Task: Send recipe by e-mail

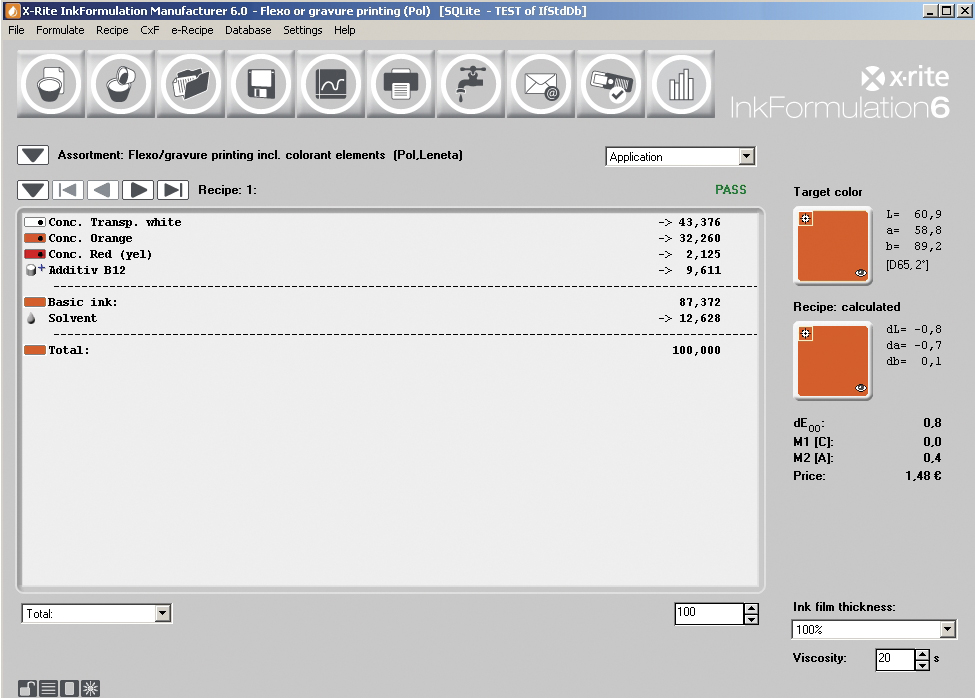Action: pyautogui.click(x=540, y=84)
